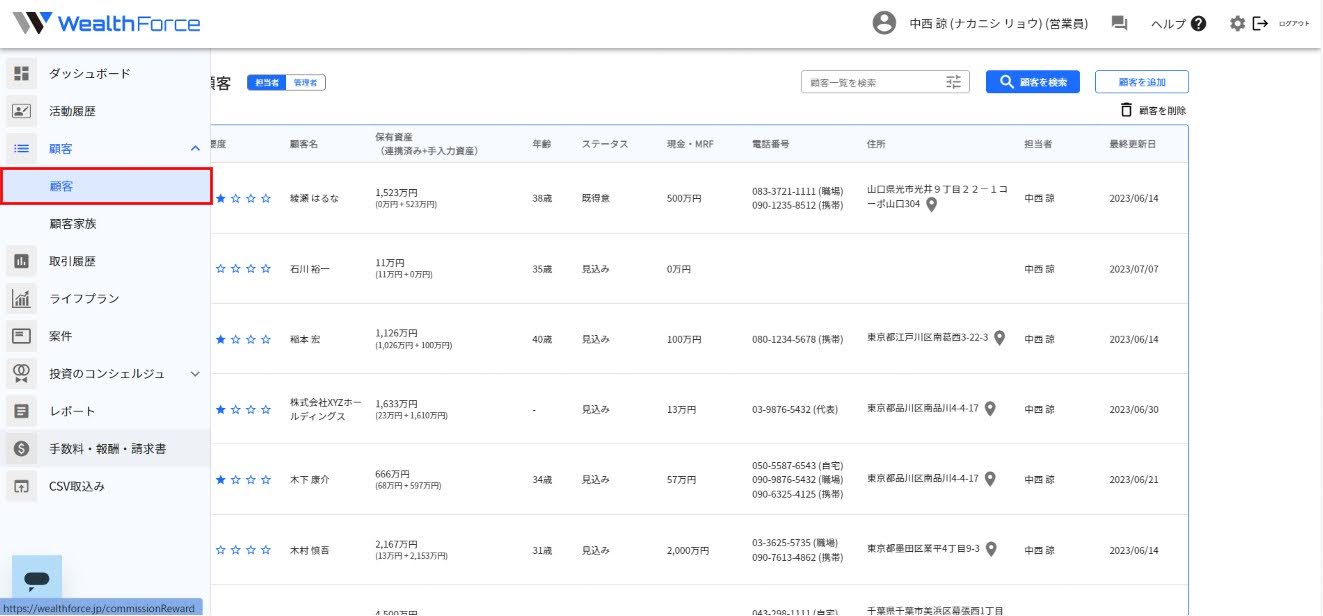Click the 顧客を追加 button
Image resolution: width=1323 pixels, height=616 pixels.
(1142, 82)
